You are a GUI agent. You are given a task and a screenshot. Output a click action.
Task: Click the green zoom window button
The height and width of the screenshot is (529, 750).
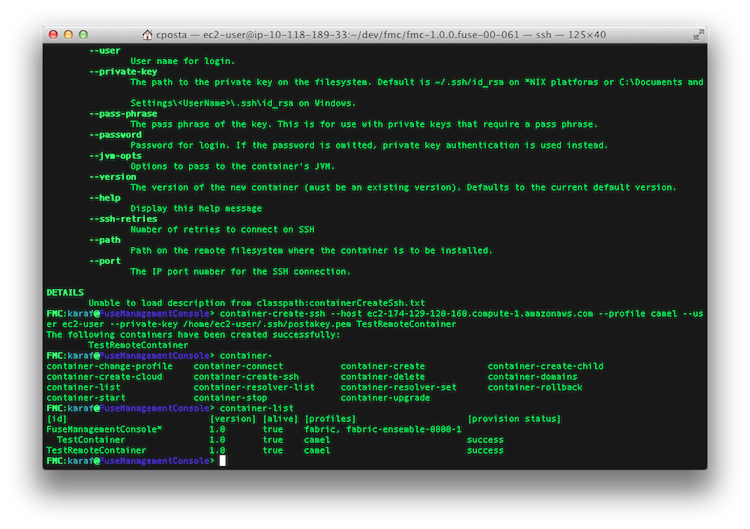(83, 34)
